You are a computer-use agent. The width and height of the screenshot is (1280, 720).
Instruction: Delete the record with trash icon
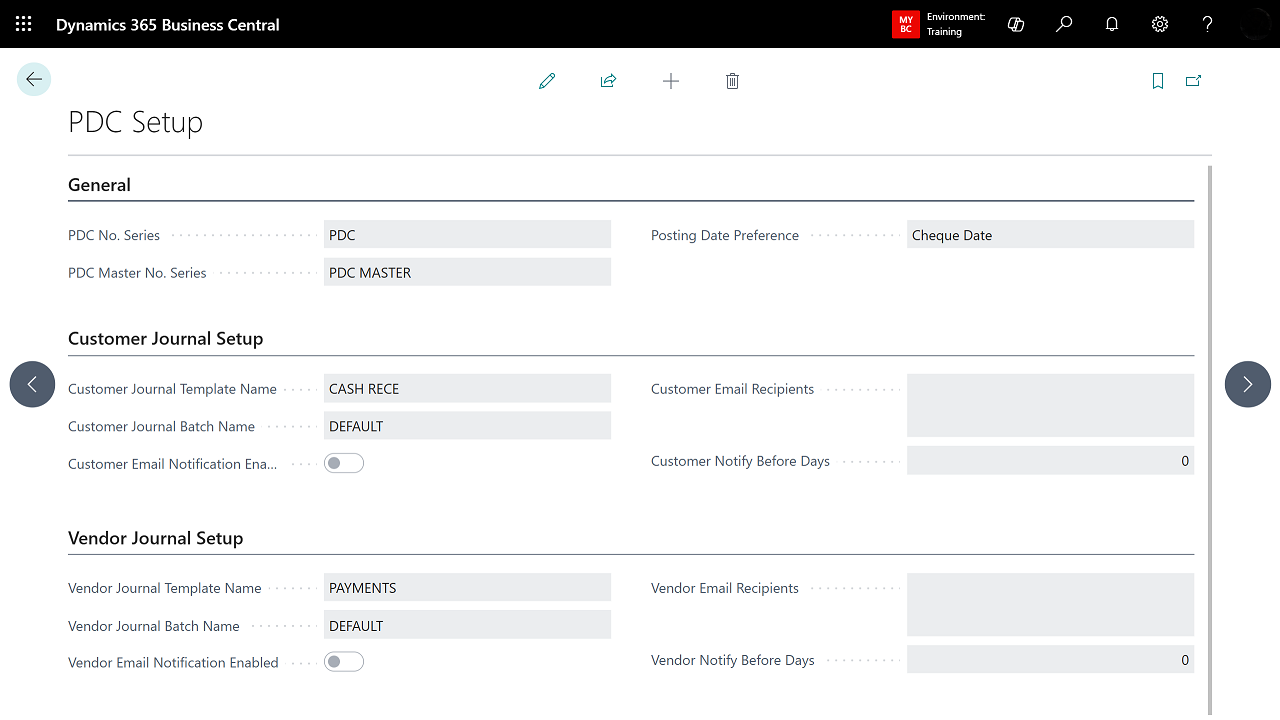732,81
